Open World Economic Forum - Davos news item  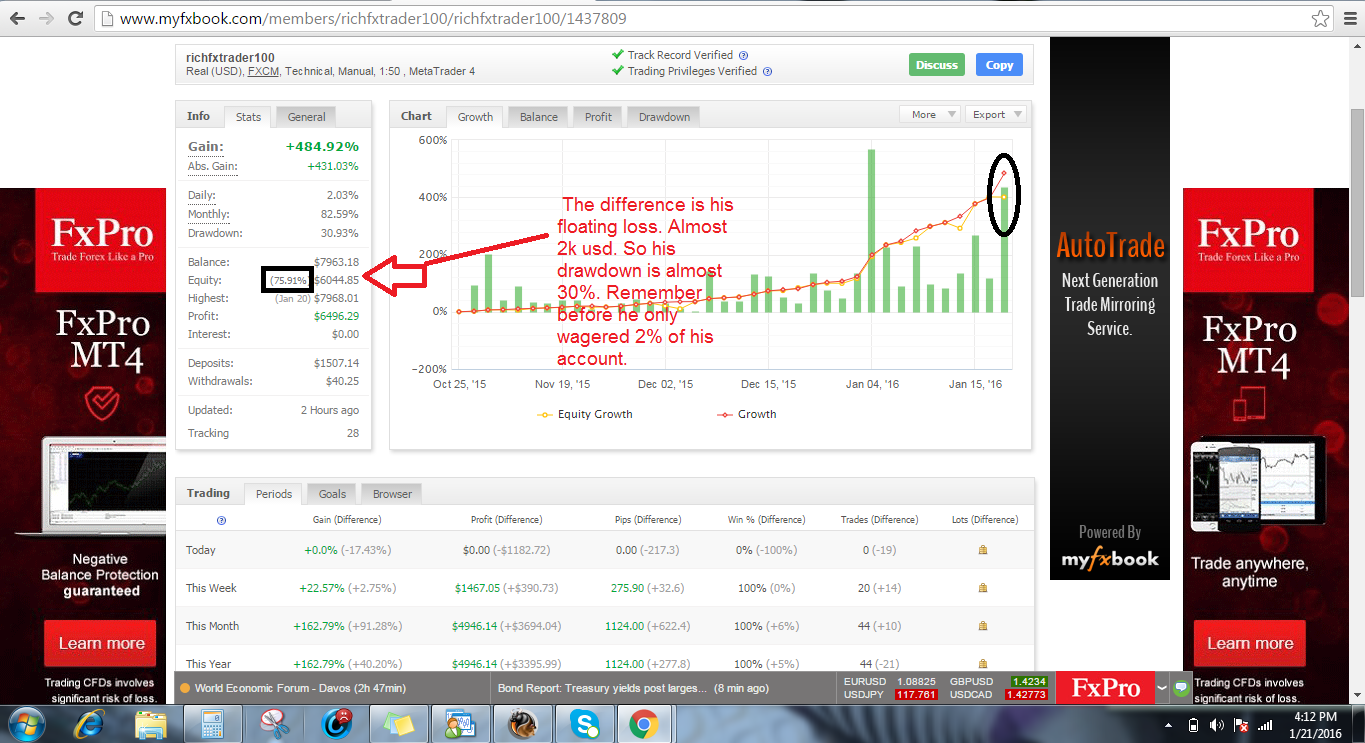tap(300, 688)
